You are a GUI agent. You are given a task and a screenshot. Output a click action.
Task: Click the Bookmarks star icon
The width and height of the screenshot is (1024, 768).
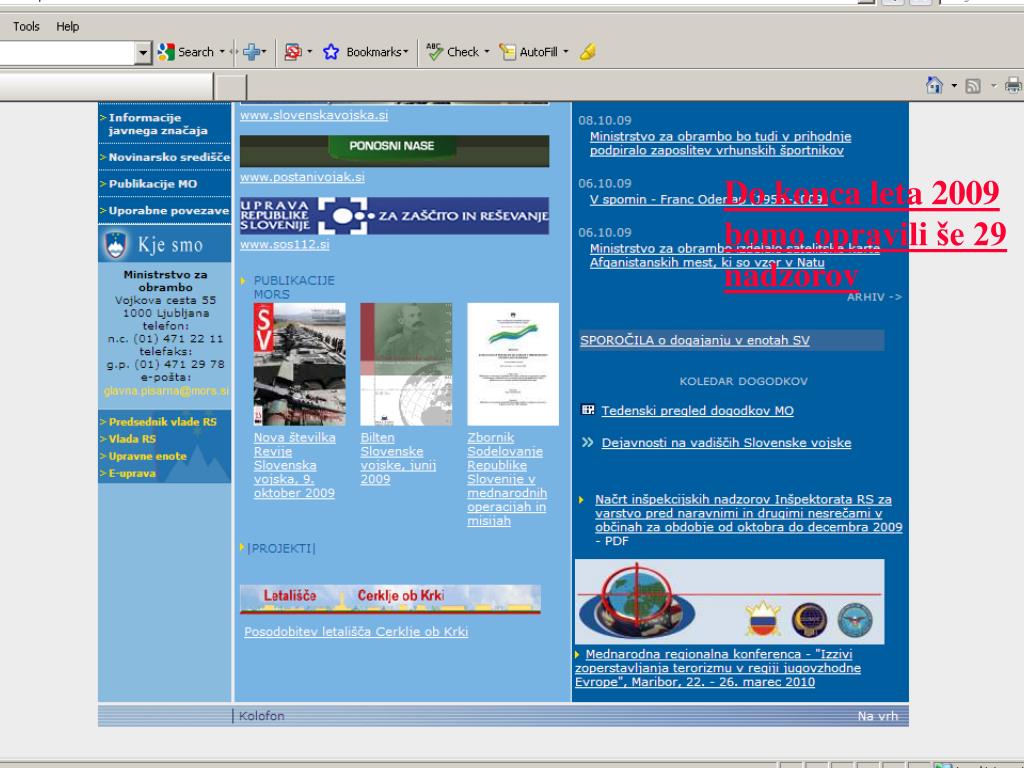[331, 52]
